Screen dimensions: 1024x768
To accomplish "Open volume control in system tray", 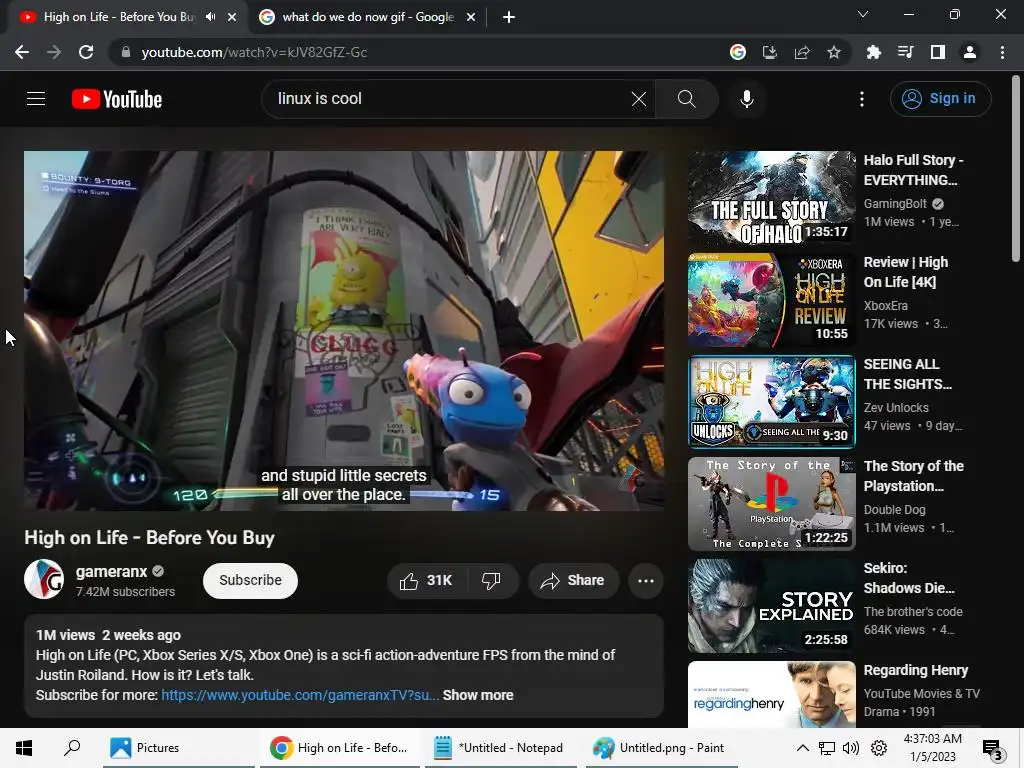I will (x=851, y=748).
